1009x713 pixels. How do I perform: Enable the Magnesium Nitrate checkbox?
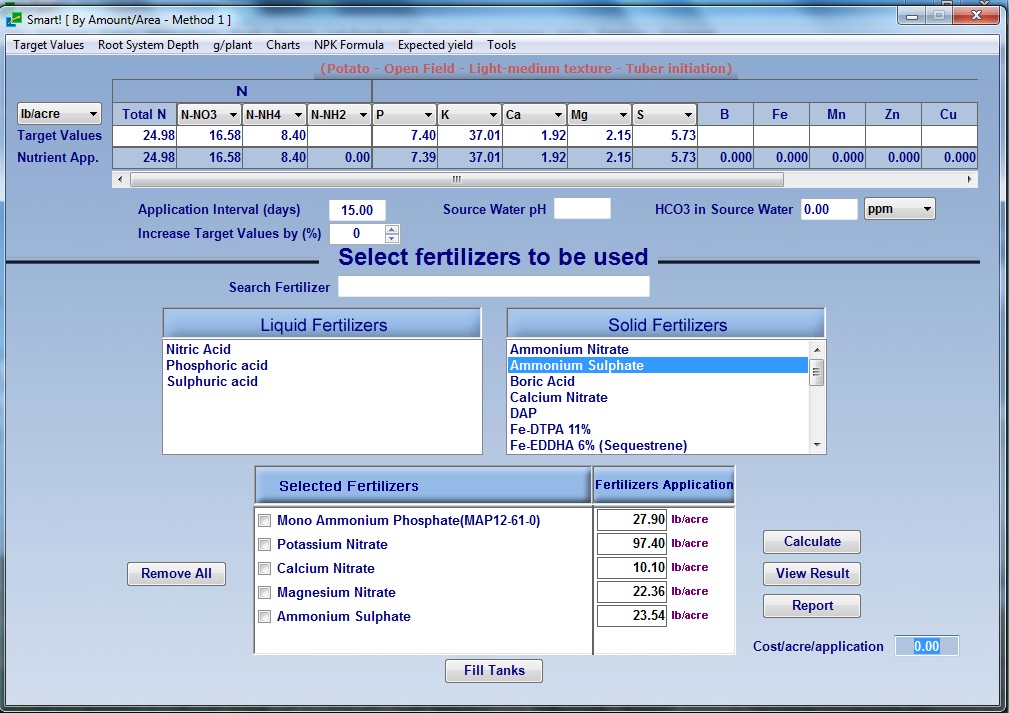(x=264, y=592)
